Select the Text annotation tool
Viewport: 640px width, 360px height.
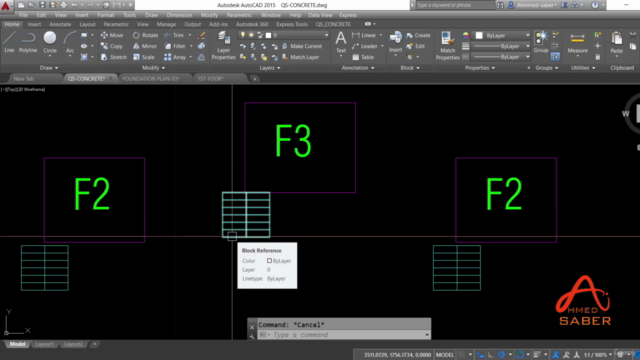tap(340, 42)
